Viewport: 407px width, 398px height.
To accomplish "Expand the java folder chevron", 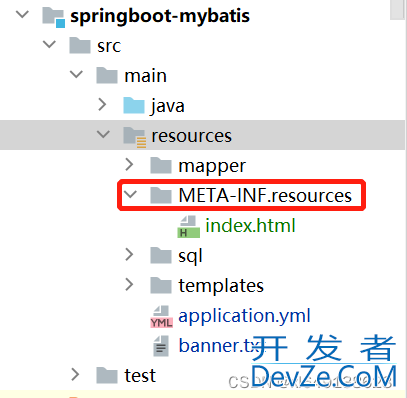I will pyautogui.click(x=102, y=104).
